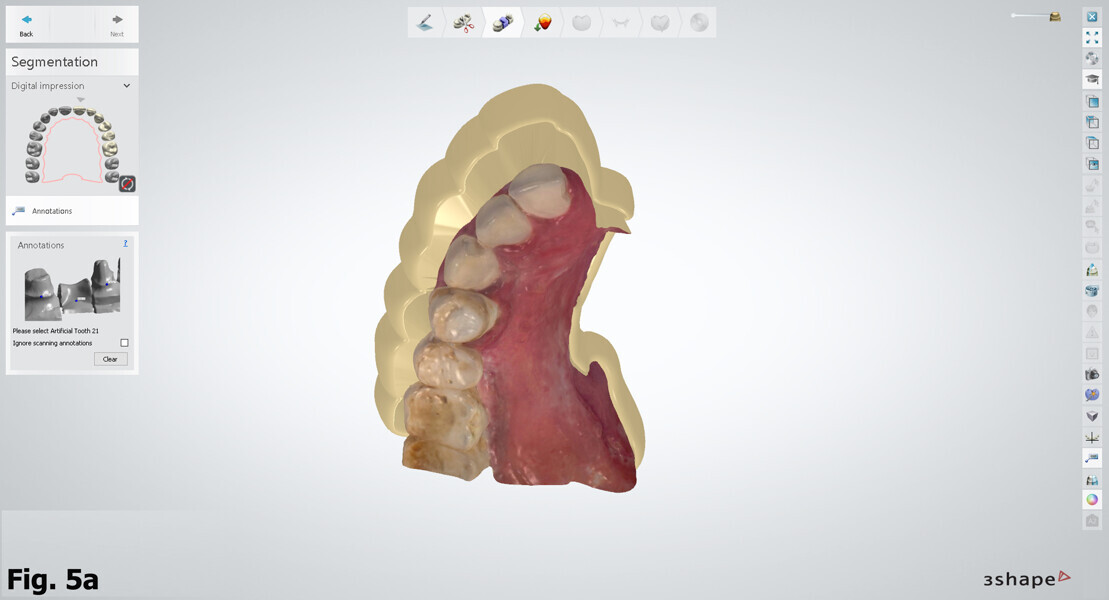
Task: Click the graduation cap tutorial icon
Action: (1092, 80)
